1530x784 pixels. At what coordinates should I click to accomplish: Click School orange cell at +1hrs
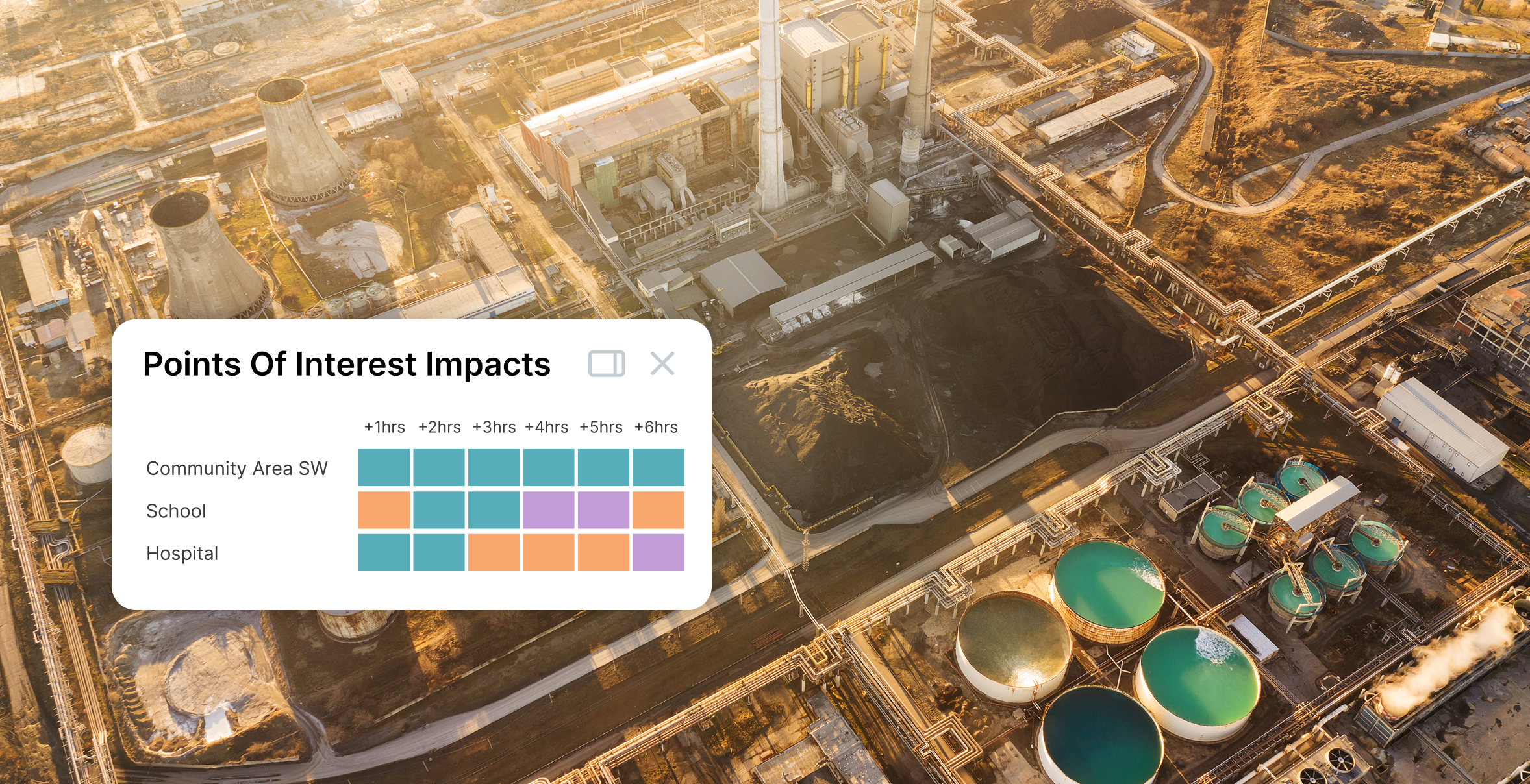(x=384, y=510)
